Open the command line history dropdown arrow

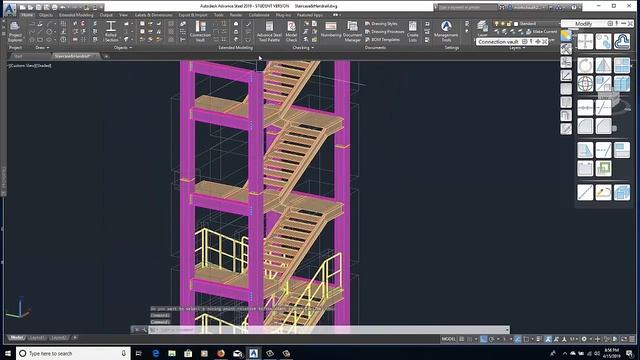(507, 330)
